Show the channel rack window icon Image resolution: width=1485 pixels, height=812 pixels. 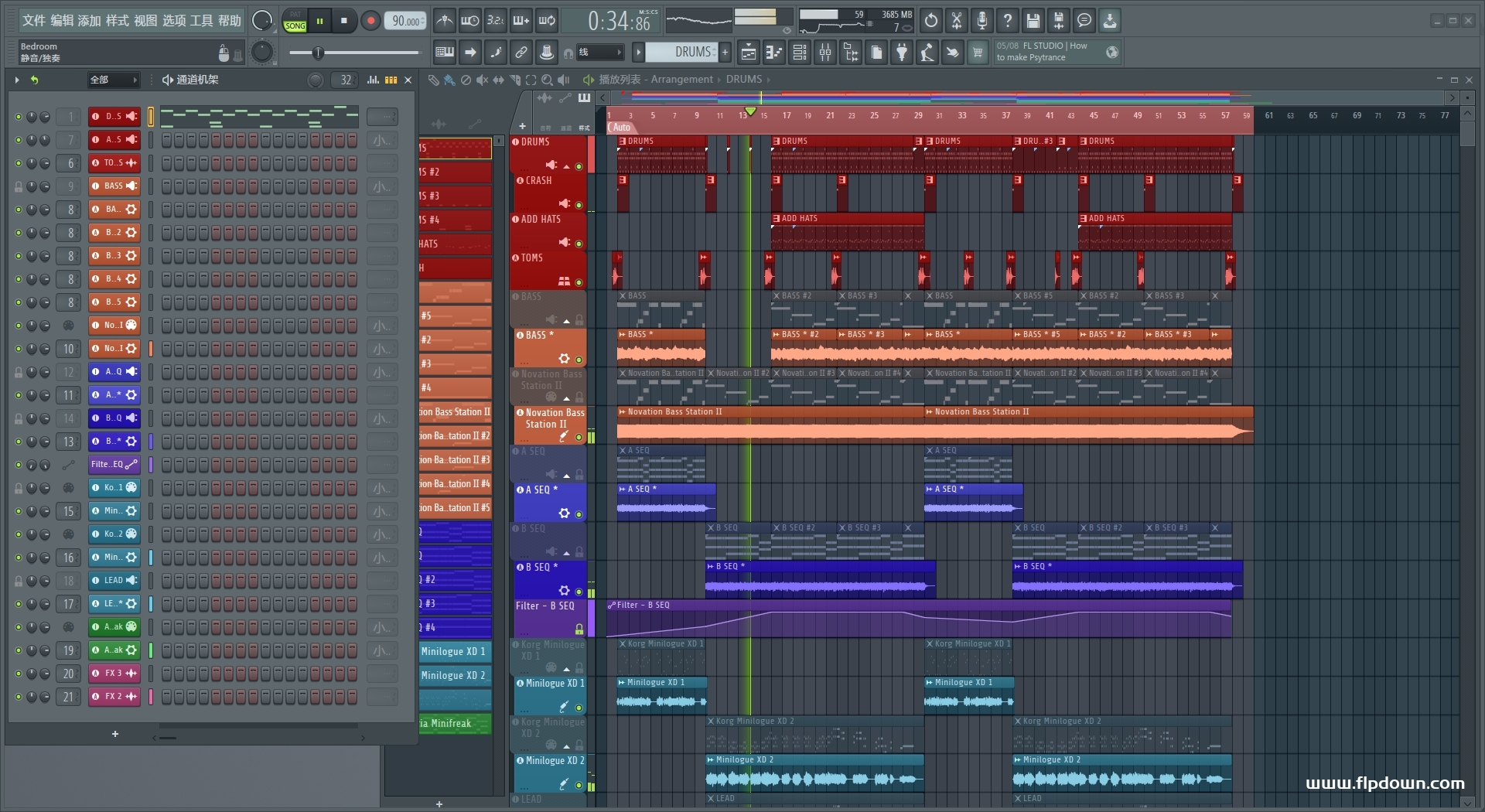(800, 53)
